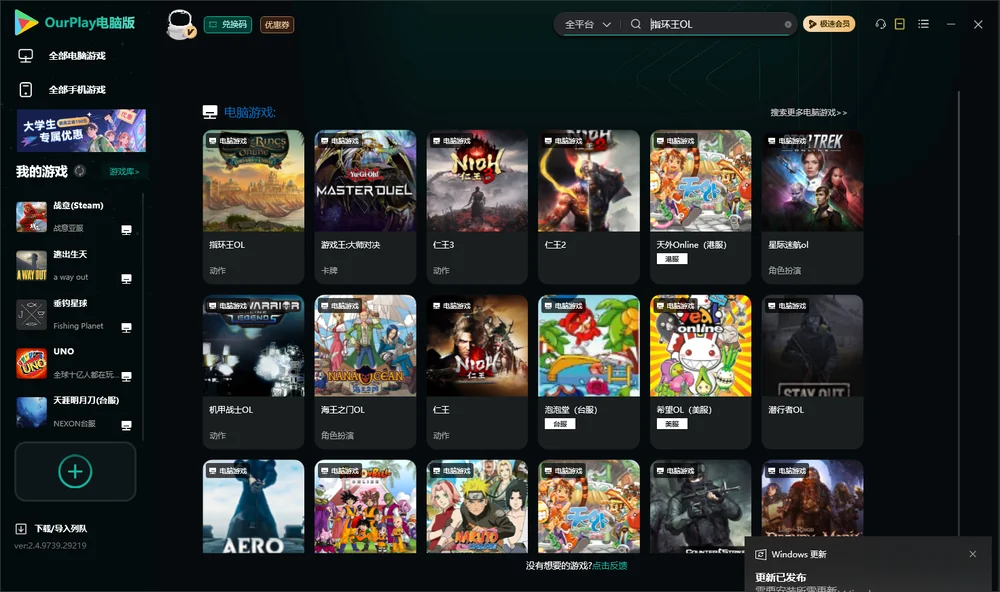Clear the search box text
Screen dimensions: 1000x592
pos(788,24)
